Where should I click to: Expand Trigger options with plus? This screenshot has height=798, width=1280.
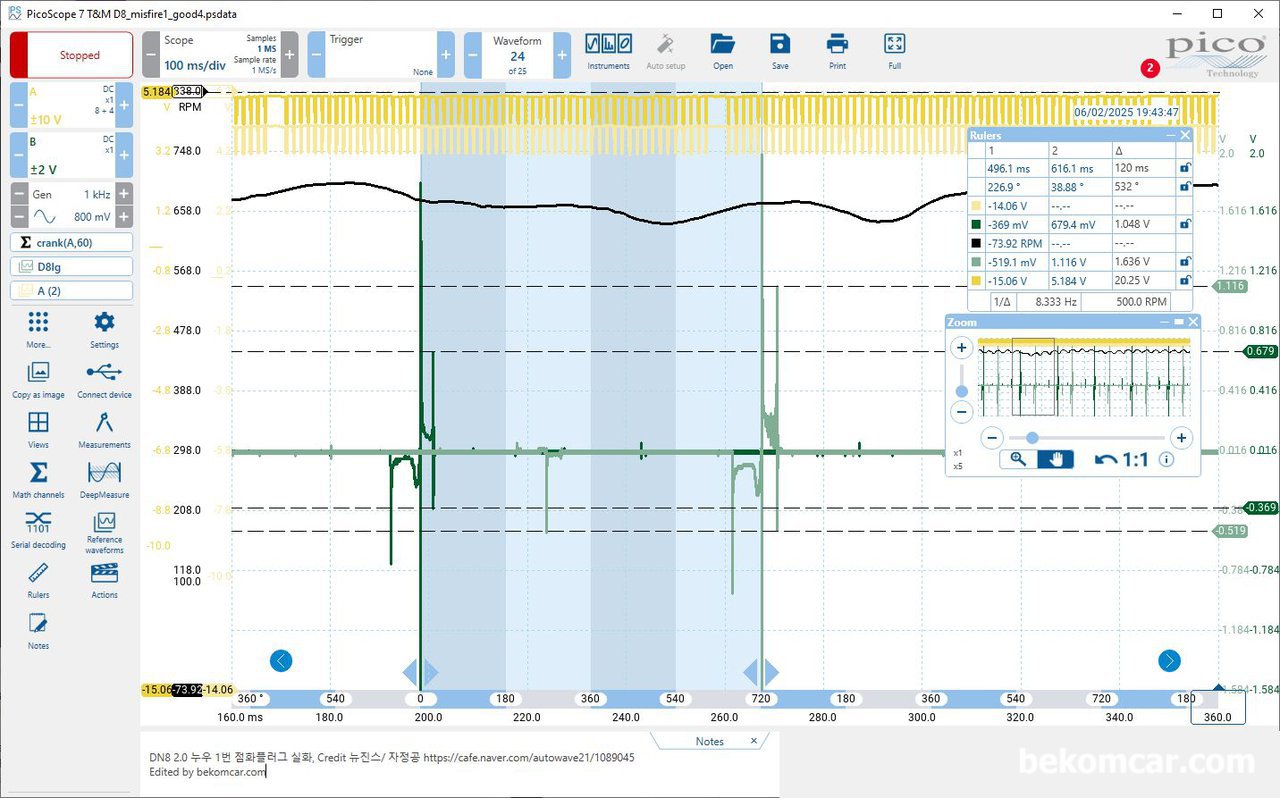tap(445, 54)
